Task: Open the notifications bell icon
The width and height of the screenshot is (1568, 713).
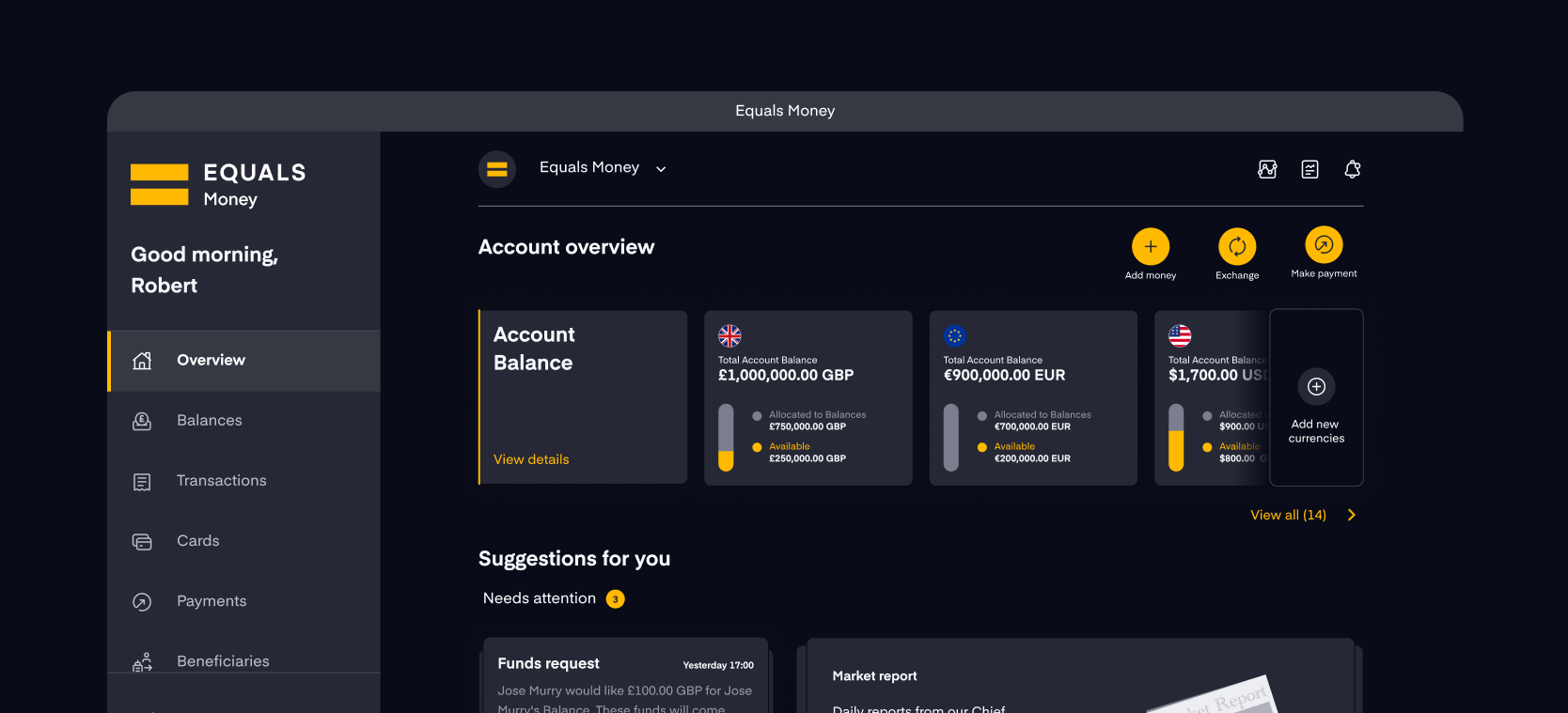Action: [1353, 169]
